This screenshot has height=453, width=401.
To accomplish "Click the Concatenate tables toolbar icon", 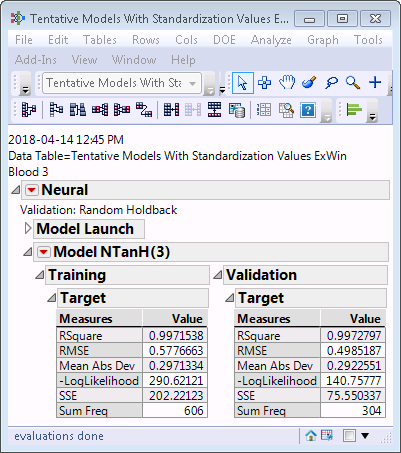I will click(x=214, y=110).
